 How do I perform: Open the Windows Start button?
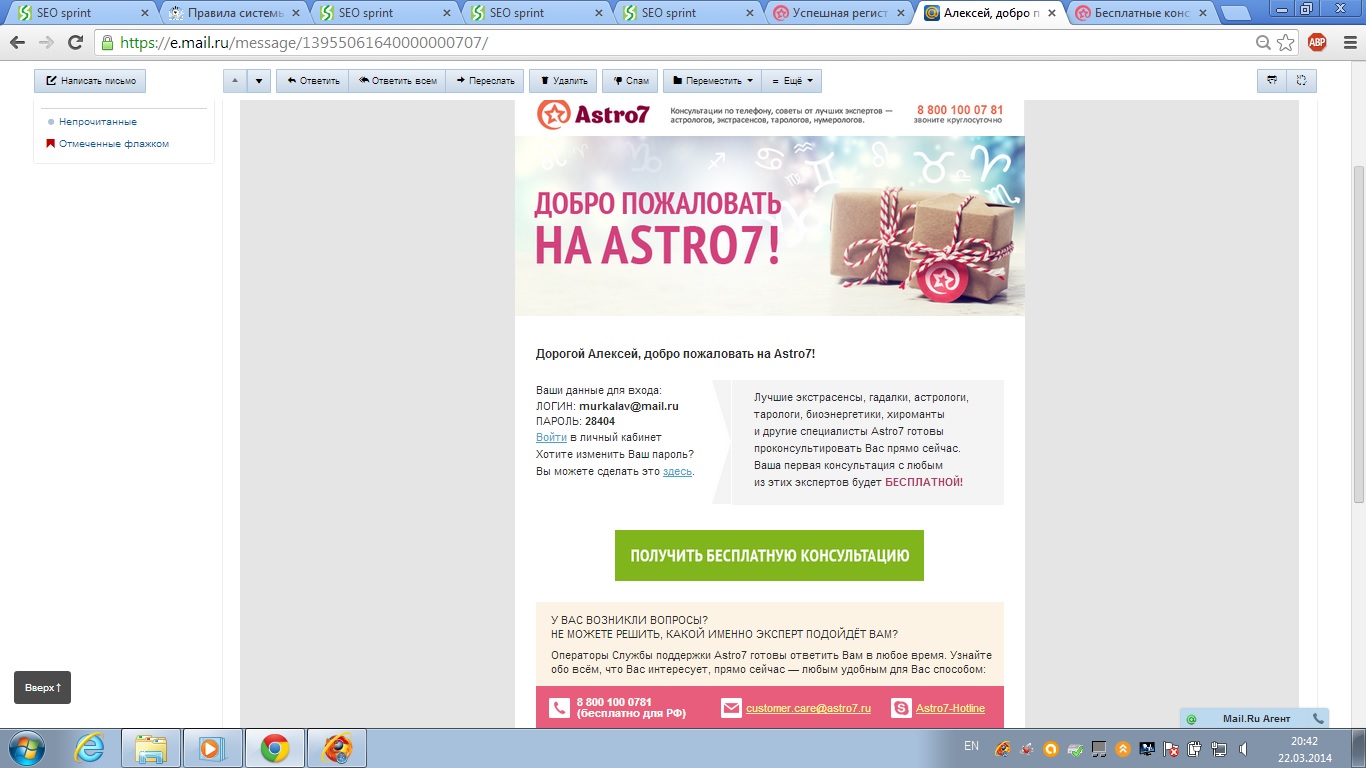point(27,748)
